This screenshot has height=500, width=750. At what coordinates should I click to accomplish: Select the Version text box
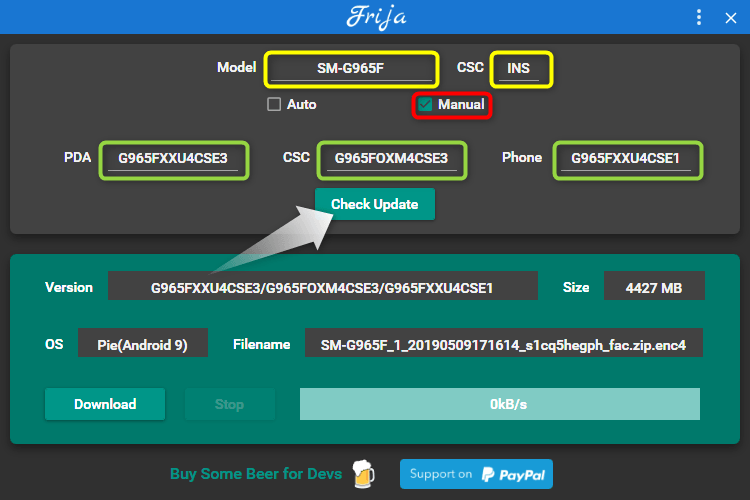[322, 287]
